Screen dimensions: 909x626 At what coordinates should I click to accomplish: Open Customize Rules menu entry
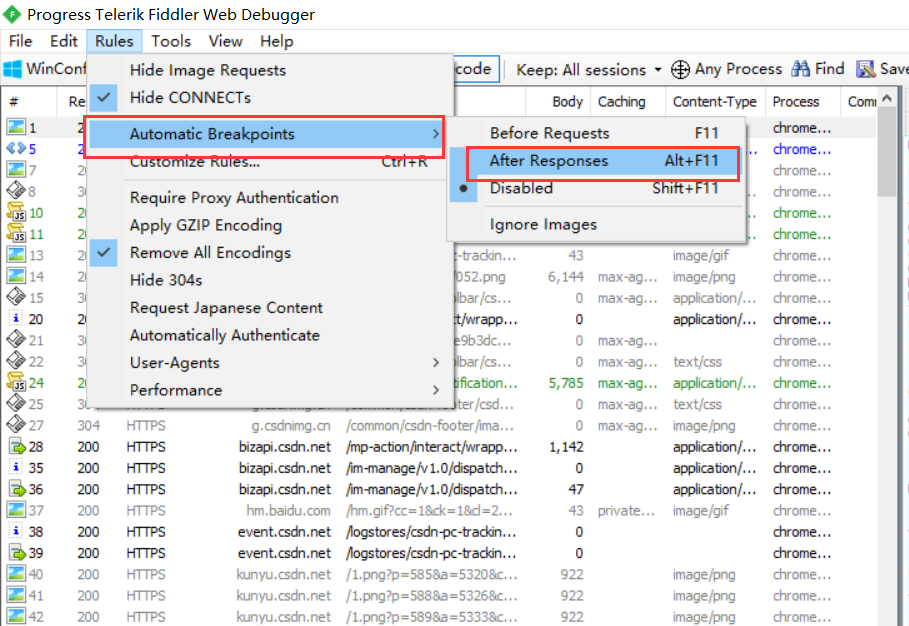coord(270,162)
